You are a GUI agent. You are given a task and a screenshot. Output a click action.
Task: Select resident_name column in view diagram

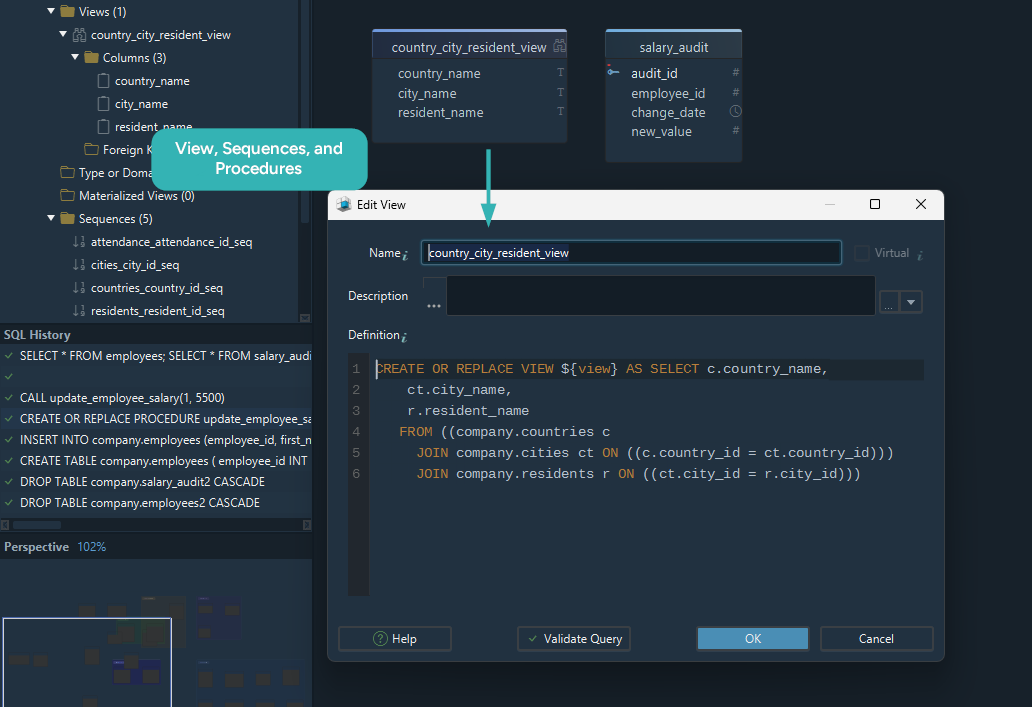coord(440,113)
